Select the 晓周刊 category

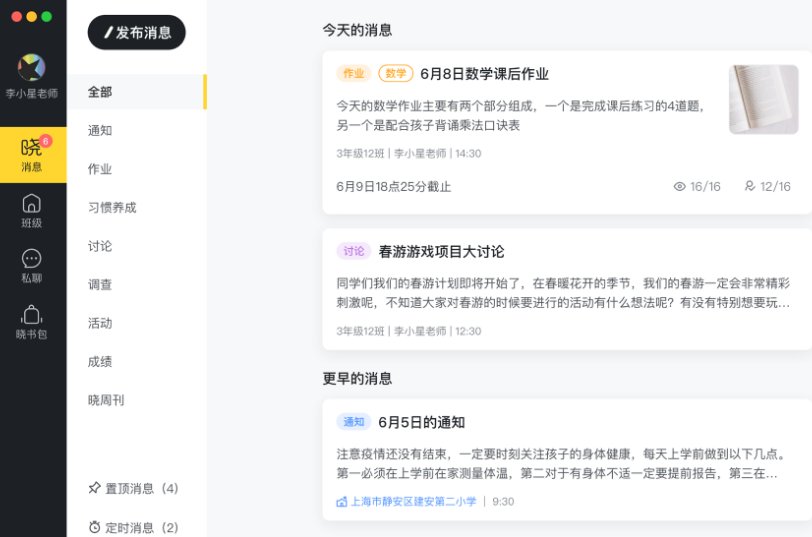(106, 400)
